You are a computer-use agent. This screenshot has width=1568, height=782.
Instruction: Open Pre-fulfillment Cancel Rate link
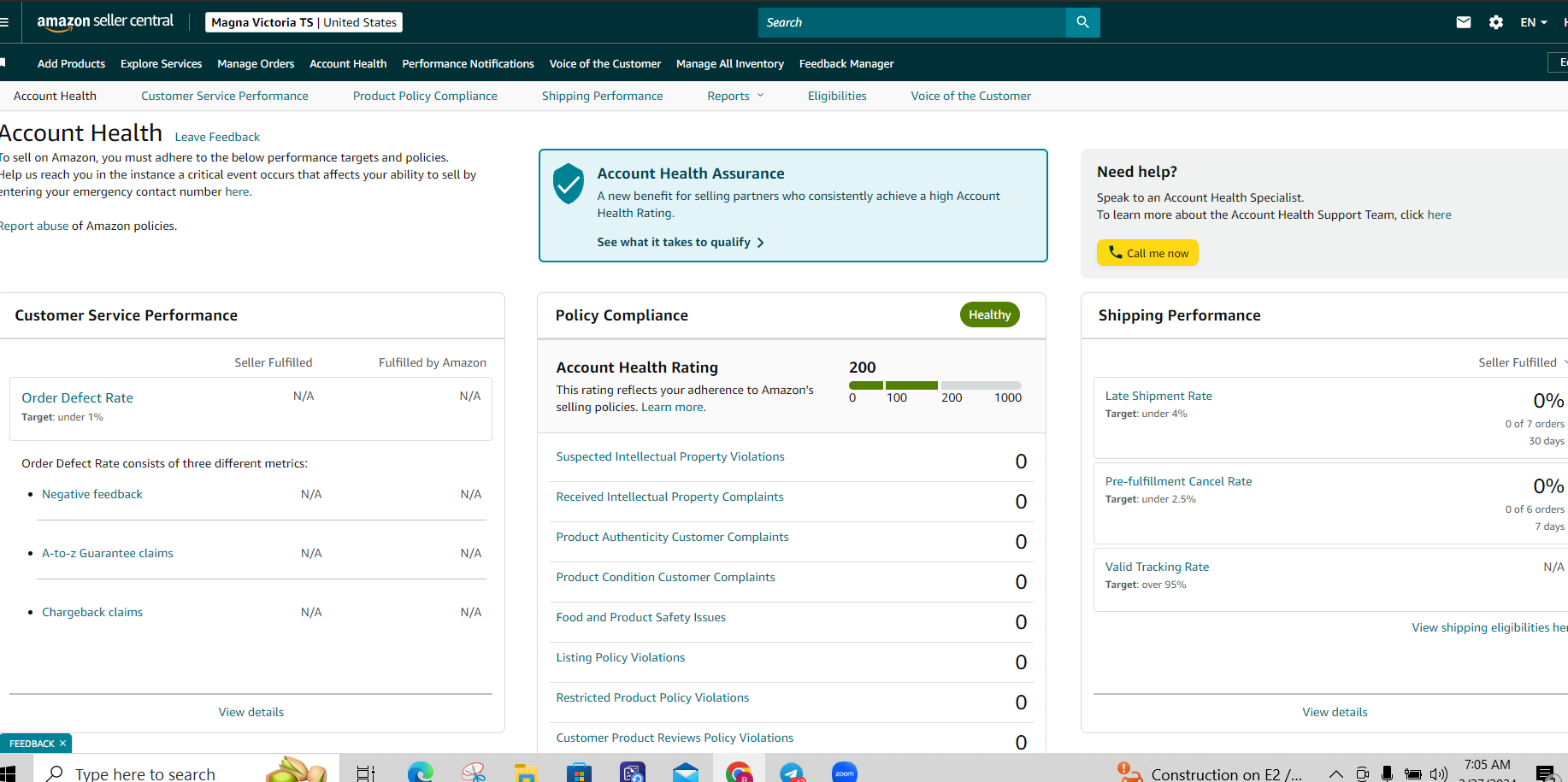1178,481
